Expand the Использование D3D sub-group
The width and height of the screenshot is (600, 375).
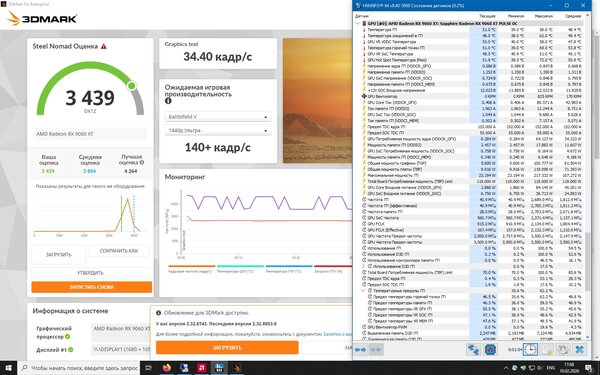click(x=364, y=266)
